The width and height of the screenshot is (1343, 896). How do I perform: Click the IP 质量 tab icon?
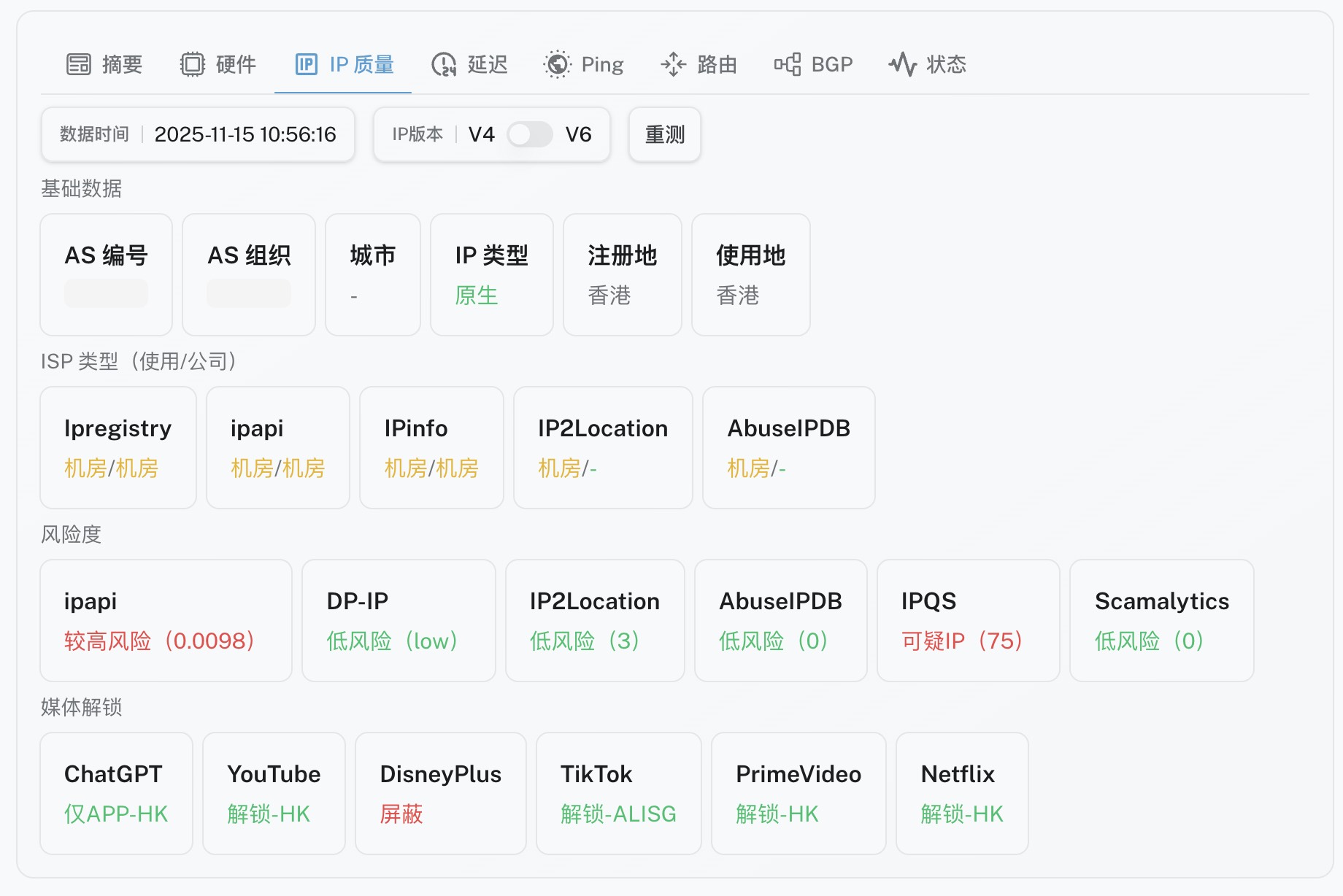[x=306, y=64]
